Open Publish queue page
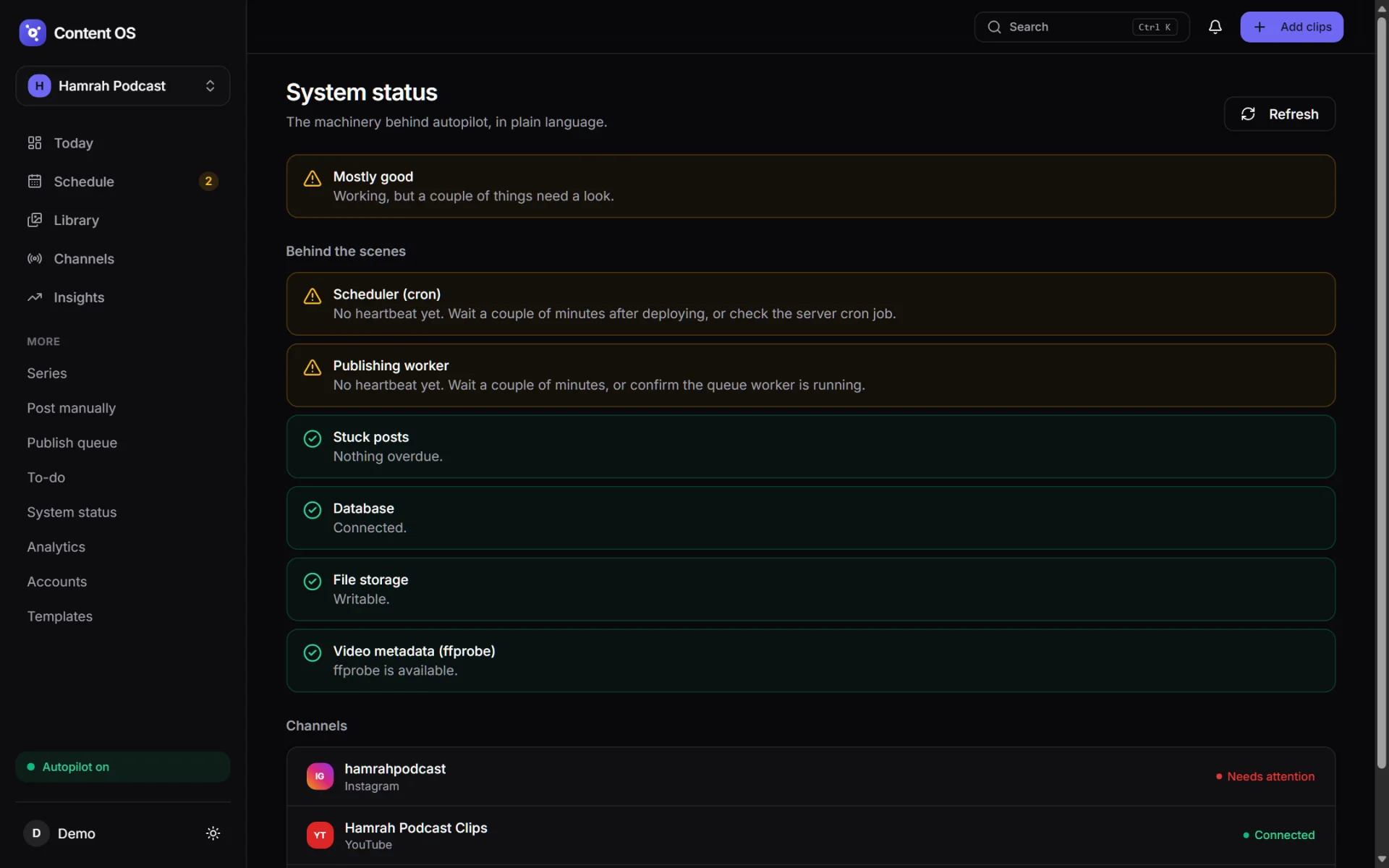 [x=72, y=443]
